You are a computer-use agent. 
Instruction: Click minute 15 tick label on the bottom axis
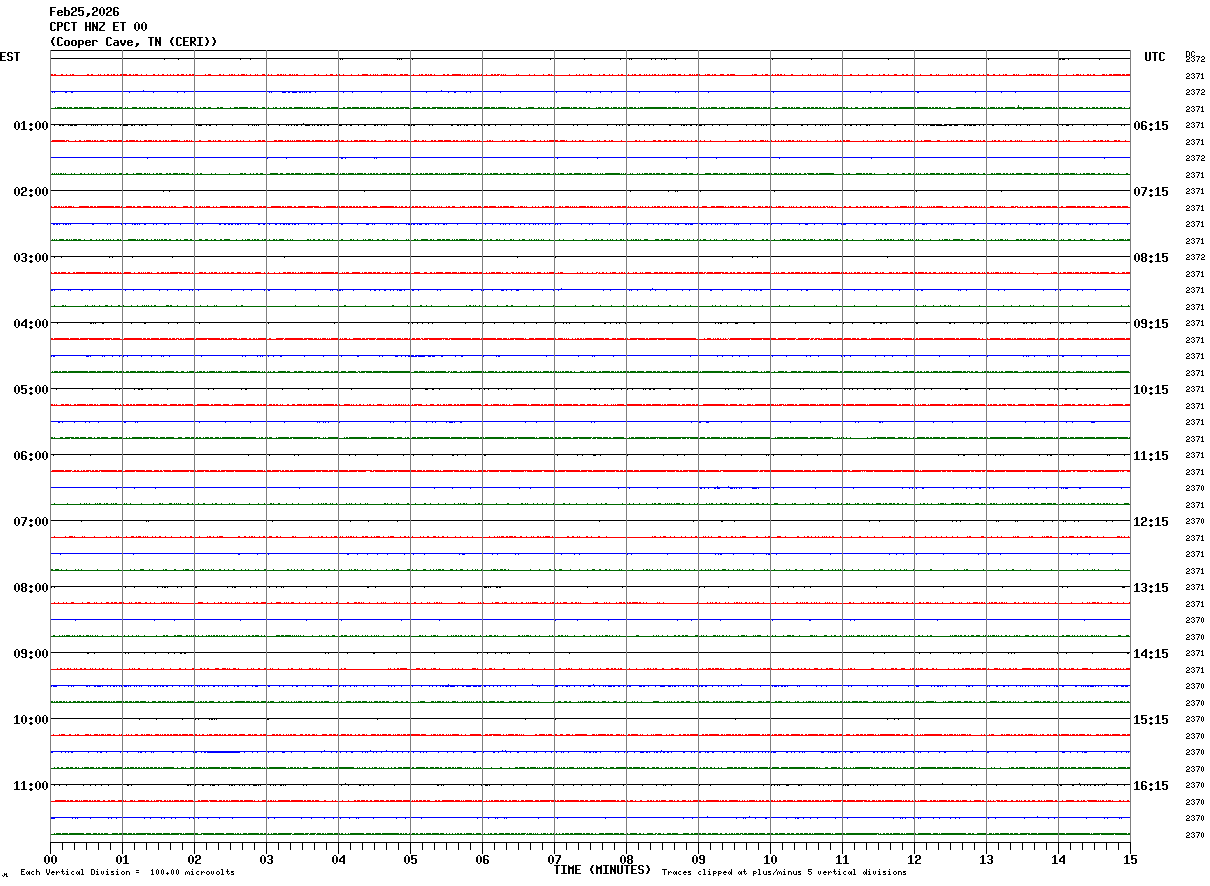1130,859
